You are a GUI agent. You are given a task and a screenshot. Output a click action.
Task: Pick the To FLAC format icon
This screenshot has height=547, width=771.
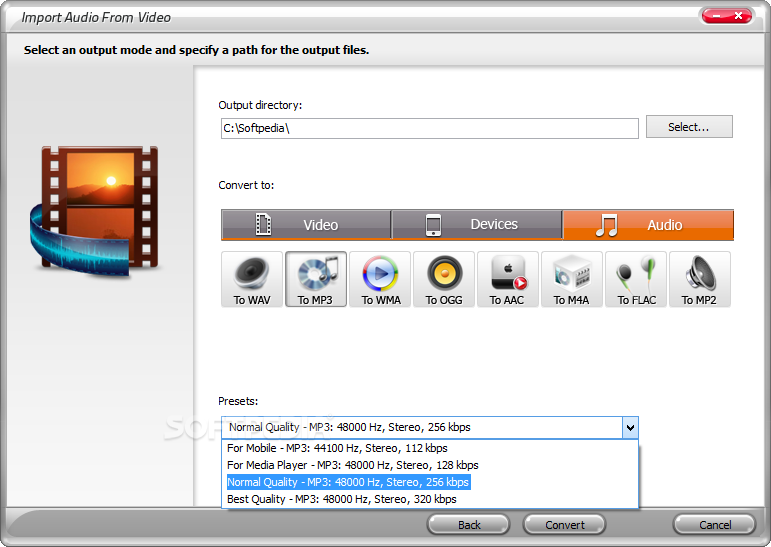point(636,279)
